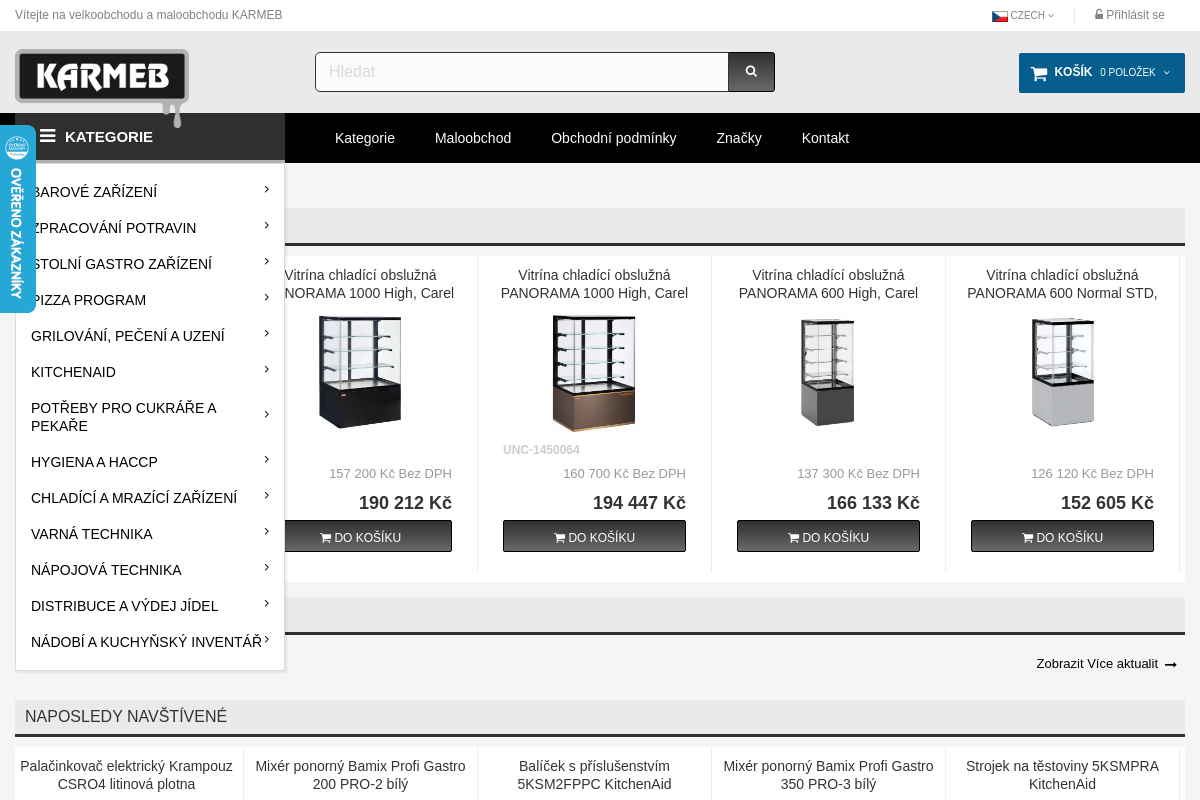The height and width of the screenshot is (800, 1200).
Task: Open Bamix Profi Gastro 350 PRO-3 link
Action: 828,775
